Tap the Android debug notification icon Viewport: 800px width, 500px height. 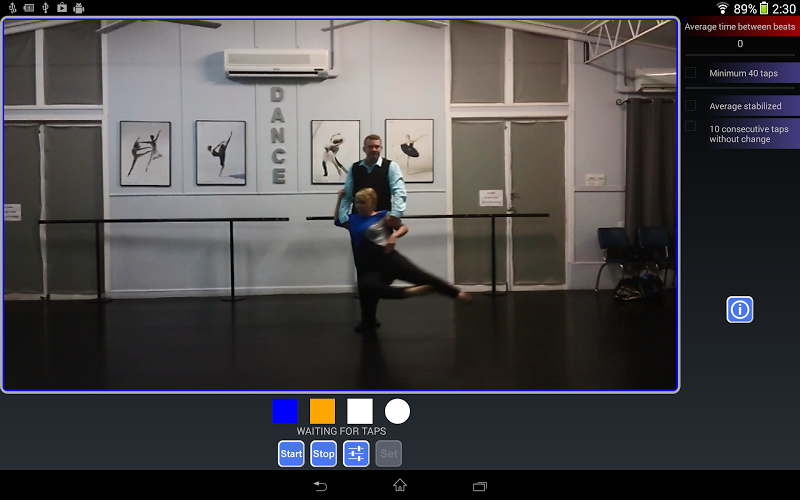(79, 8)
